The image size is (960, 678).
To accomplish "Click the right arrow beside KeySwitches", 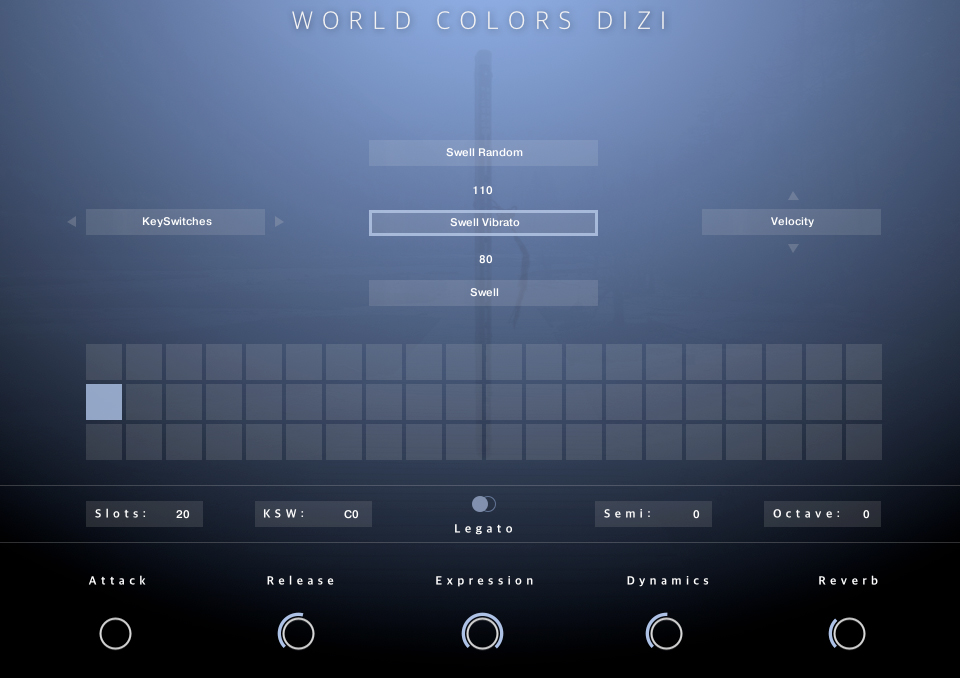I will (x=279, y=222).
